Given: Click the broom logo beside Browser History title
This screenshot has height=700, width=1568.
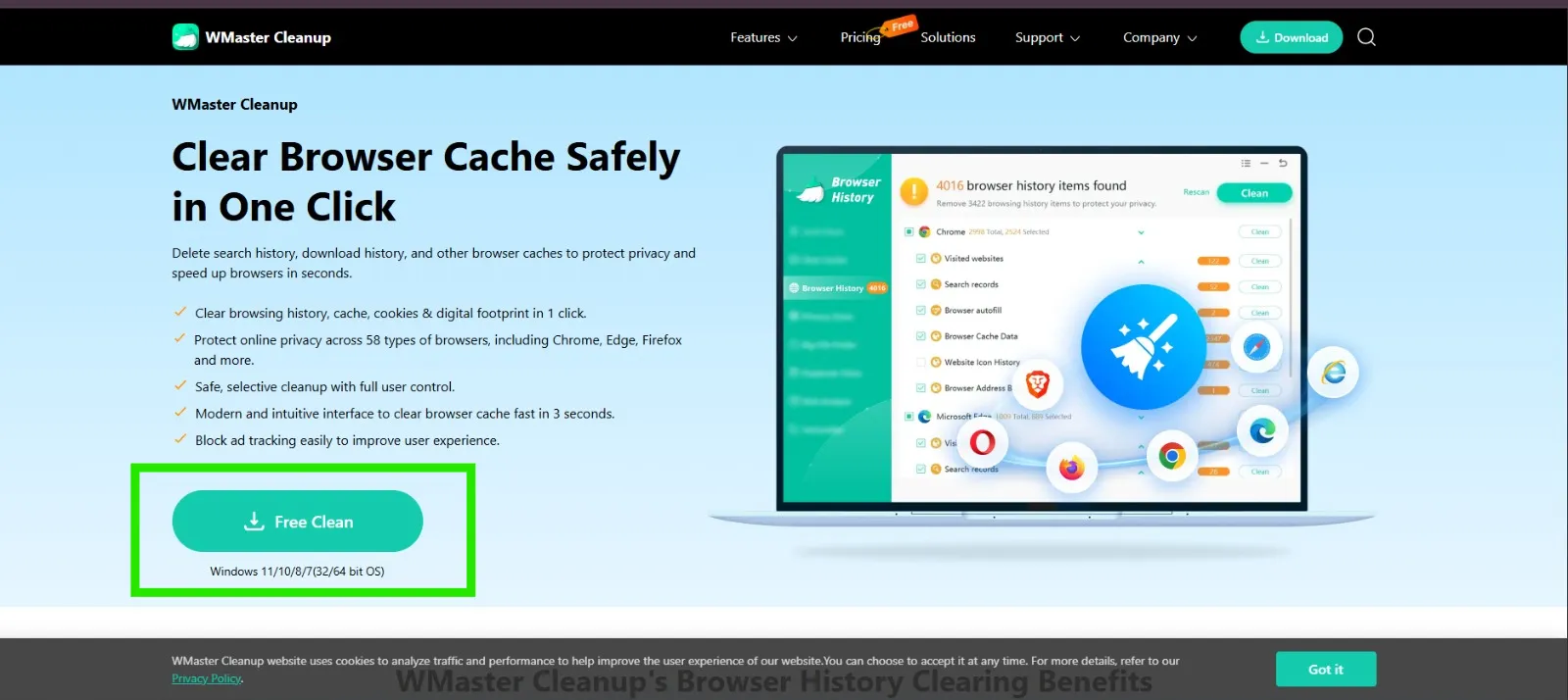Looking at the screenshot, I should click(x=811, y=190).
